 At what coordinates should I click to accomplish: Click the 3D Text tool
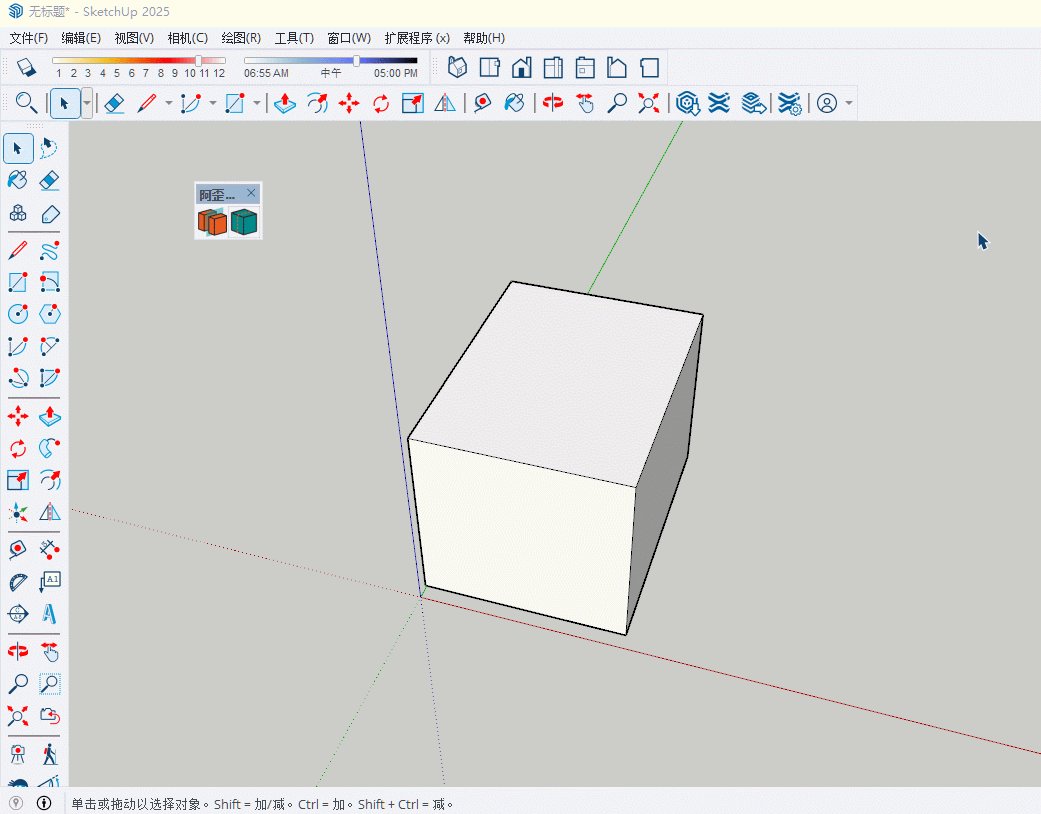coord(50,613)
